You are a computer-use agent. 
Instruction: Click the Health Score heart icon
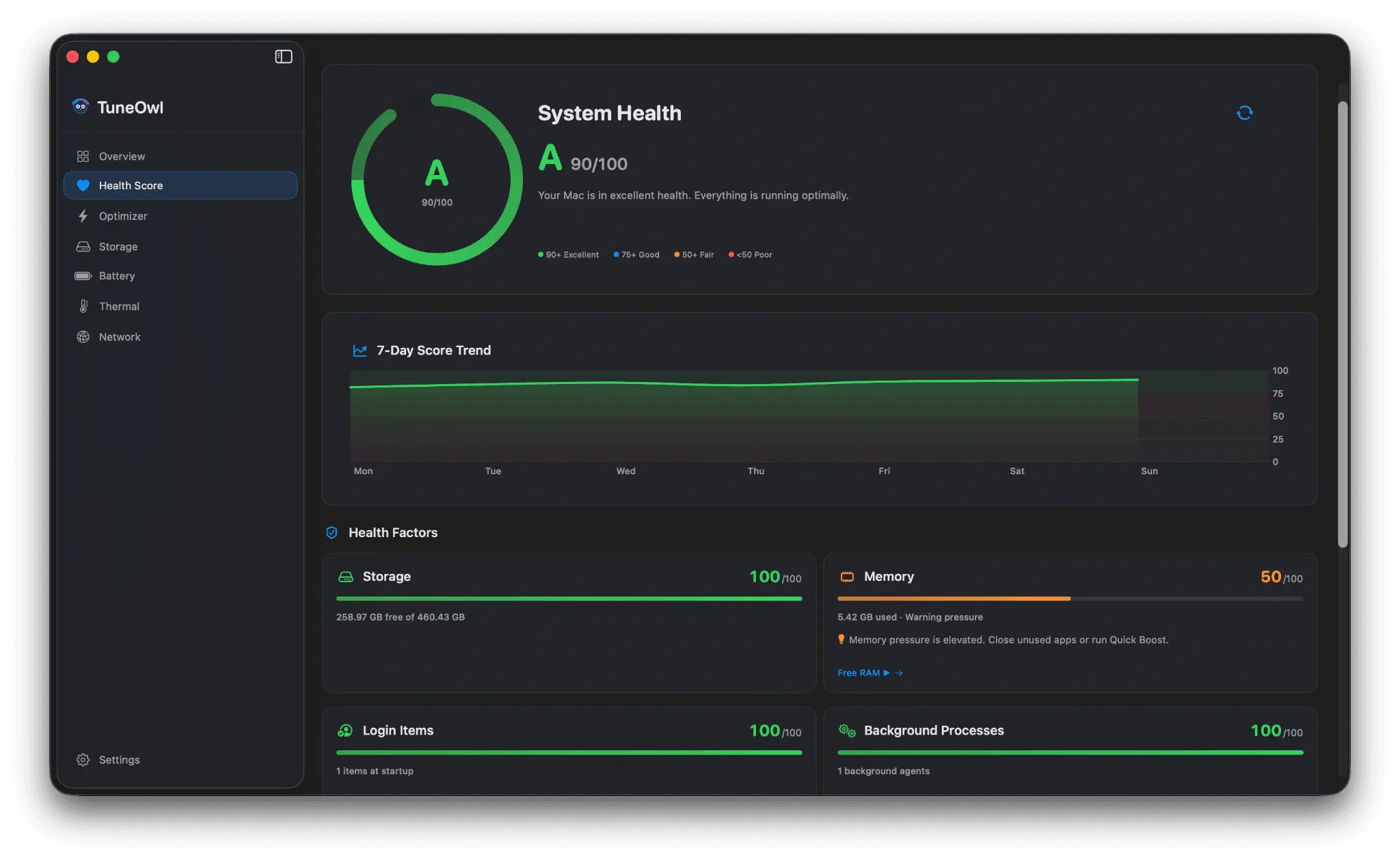coord(83,185)
